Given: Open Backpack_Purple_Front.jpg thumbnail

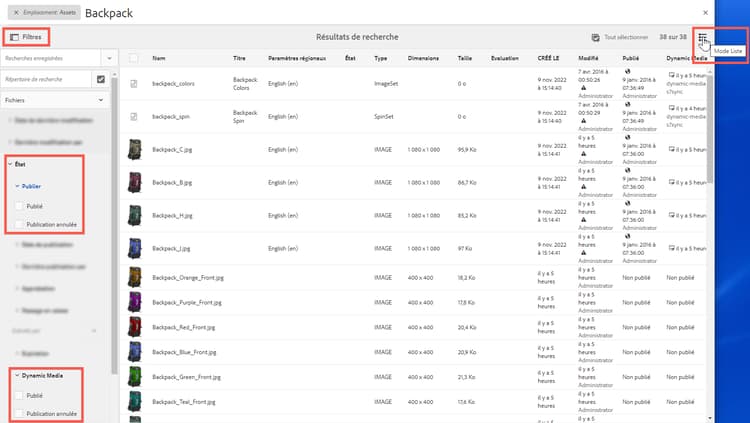Looking at the screenshot, I should [135, 302].
